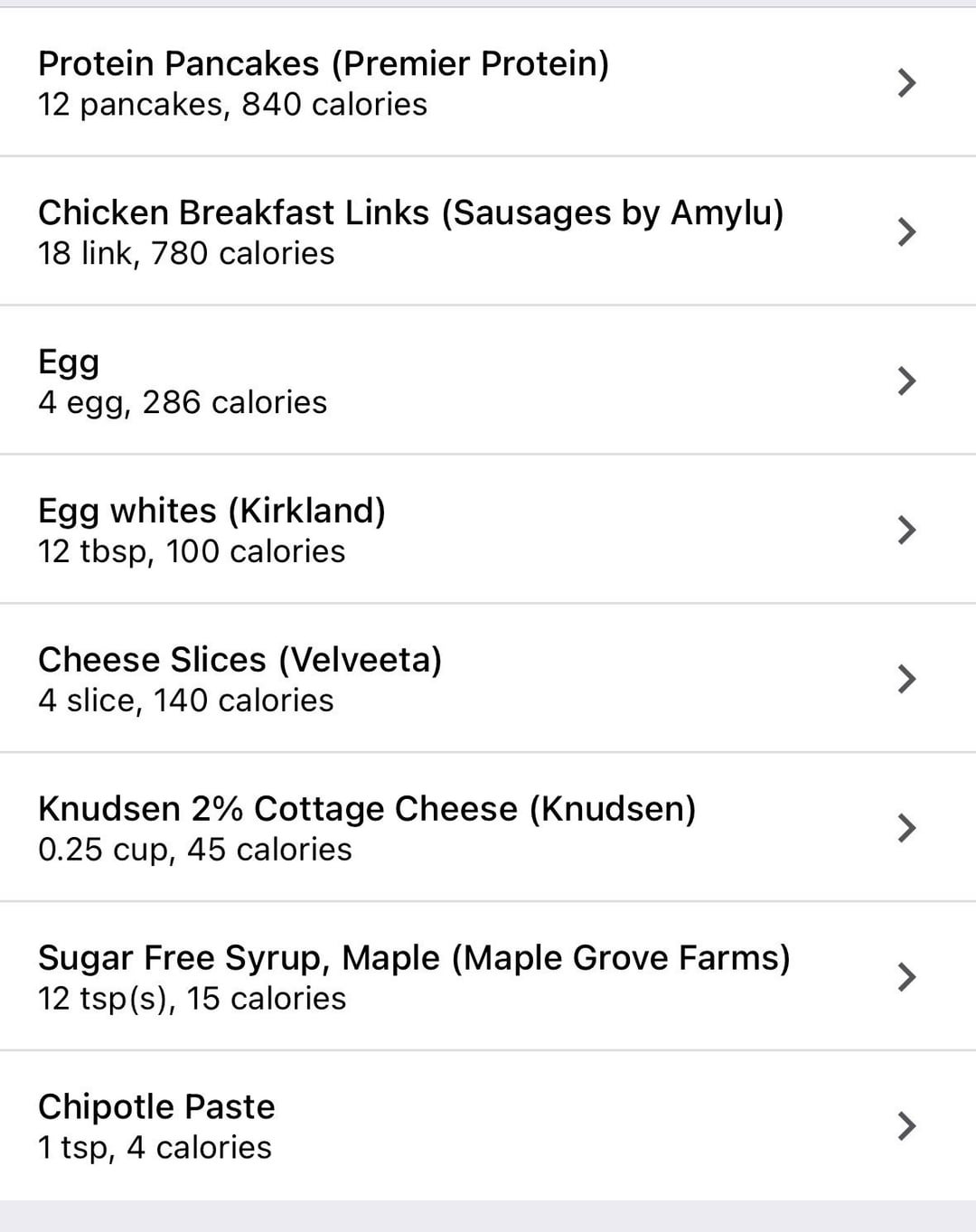The image size is (976, 1232).
Task: Select the Cheese Slices (Velveeta) title
Action: coord(239,660)
